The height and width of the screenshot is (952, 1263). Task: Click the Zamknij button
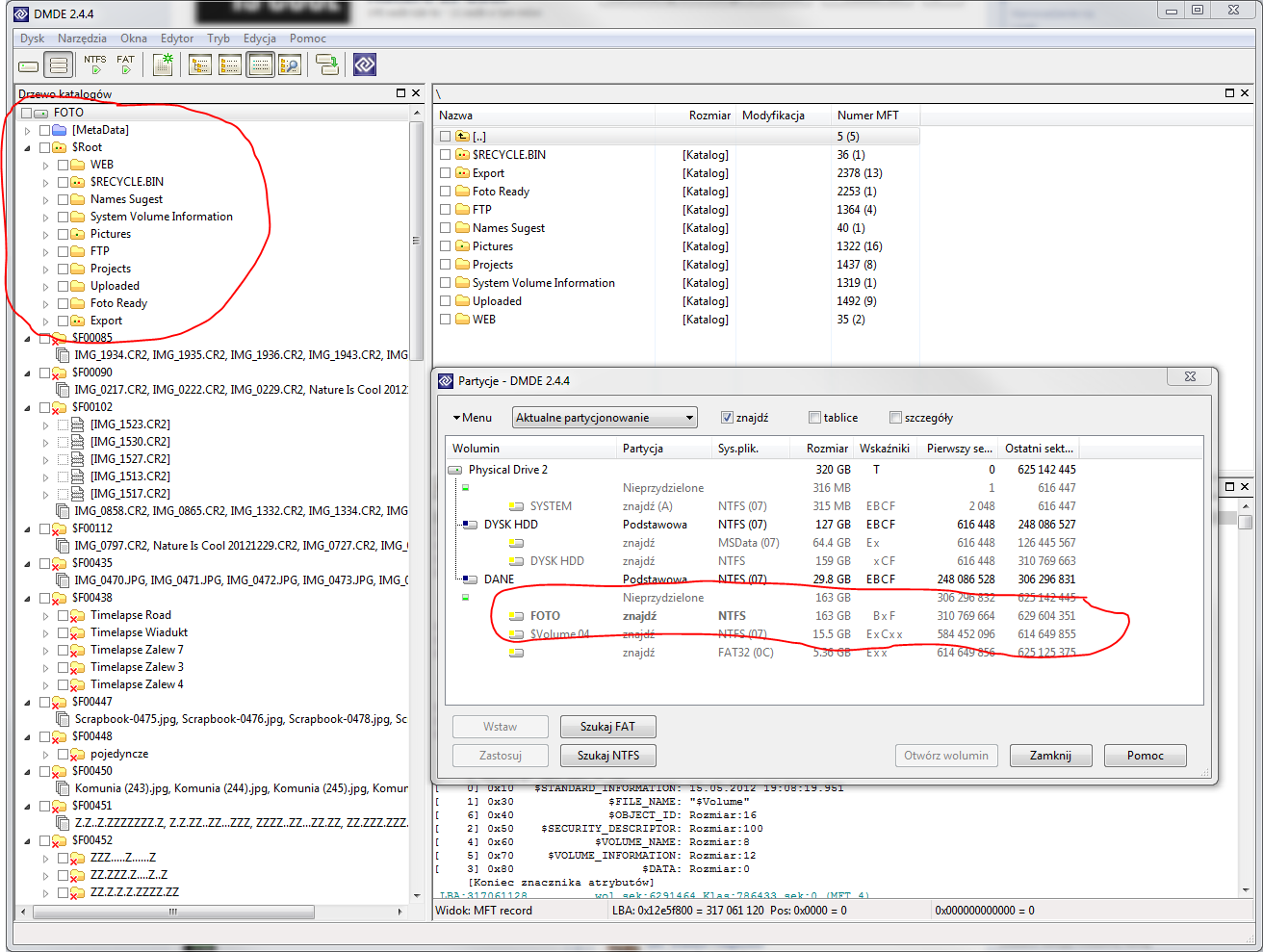1050,756
